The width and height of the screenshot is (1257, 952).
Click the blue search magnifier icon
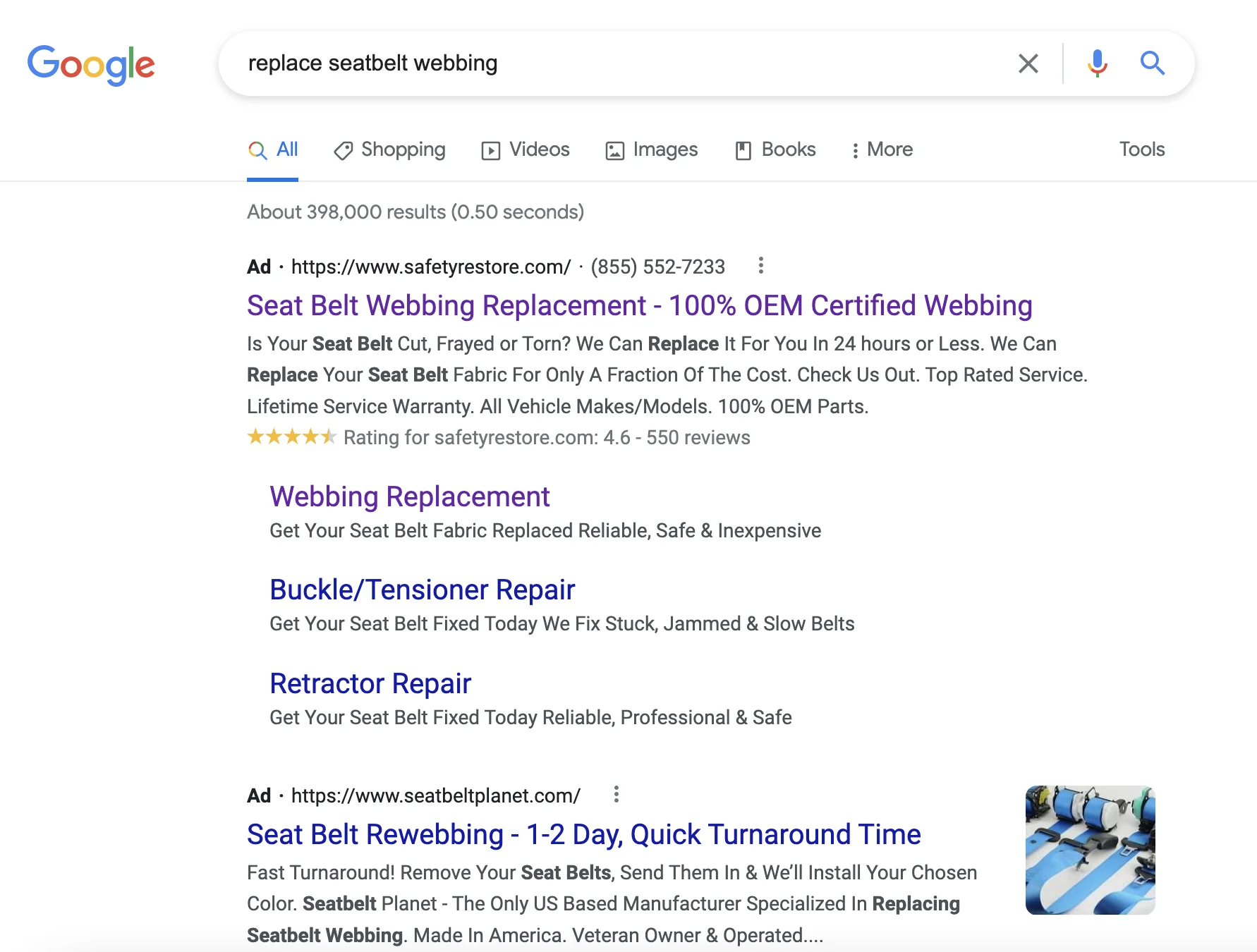(x=1152, y=63)
